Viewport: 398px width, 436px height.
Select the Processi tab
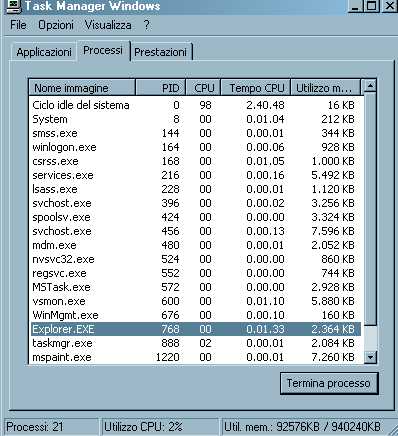coord(103,50)
